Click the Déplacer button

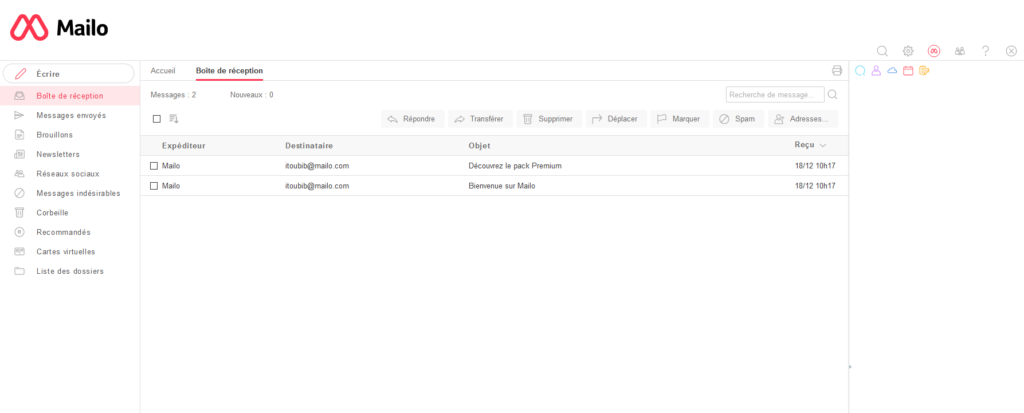pyautogui.click(x=616, y=119)
